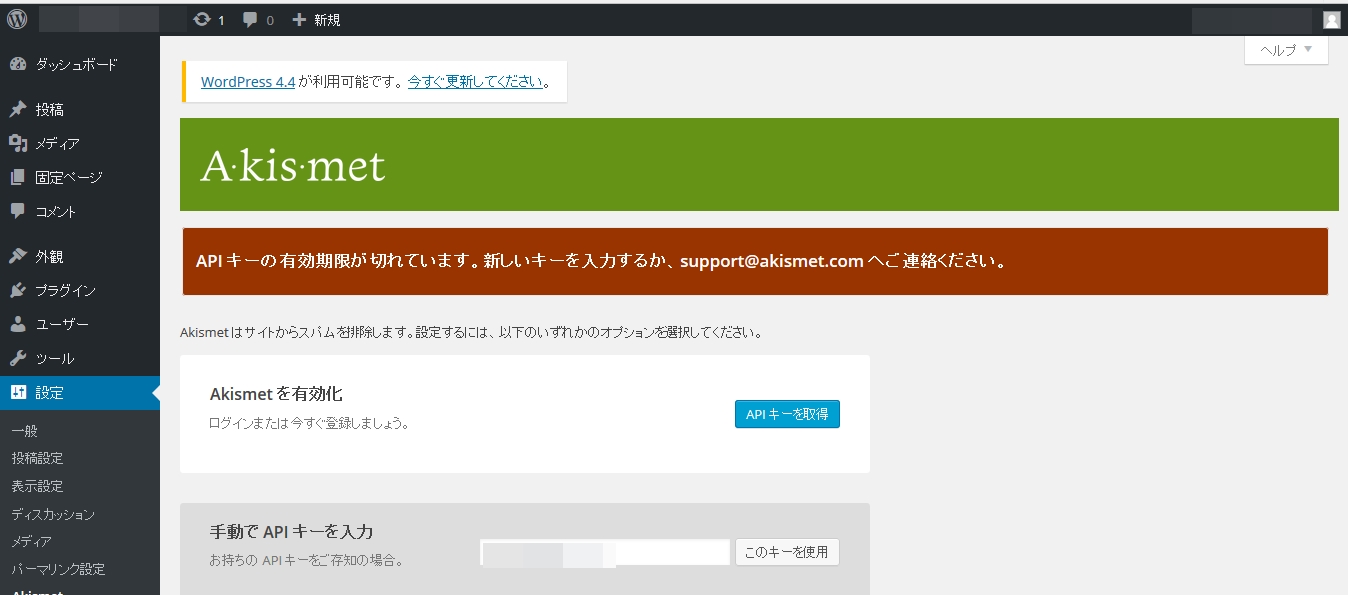Click the ダッシュボード gauge icon
This screenshot has height=595, width=1348.
pyautogui.click(x=17, y=64)
